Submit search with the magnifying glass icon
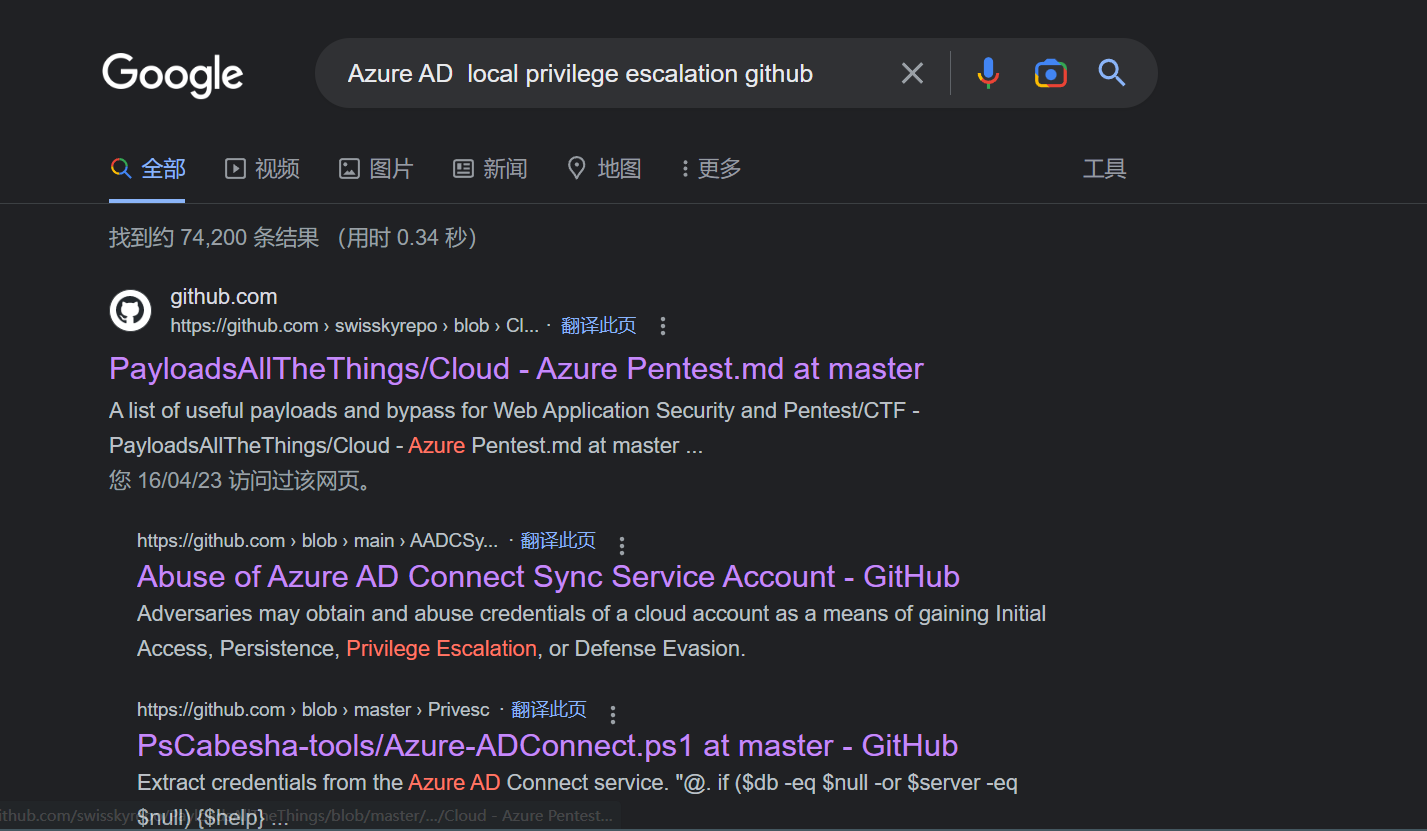This screenshot has width=1427, height=831. coord(1112,73)
